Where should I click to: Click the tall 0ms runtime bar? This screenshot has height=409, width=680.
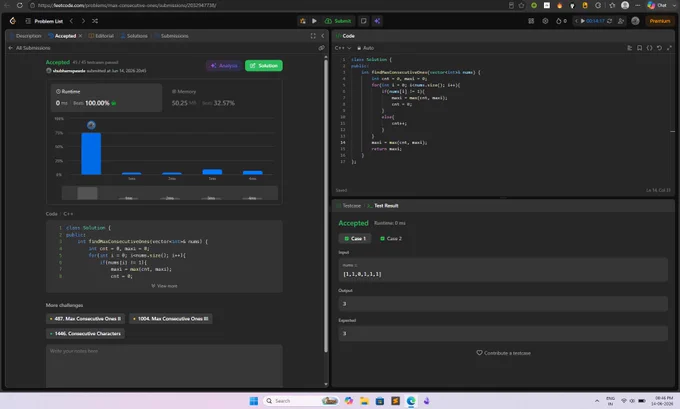(x=91, y=154)
